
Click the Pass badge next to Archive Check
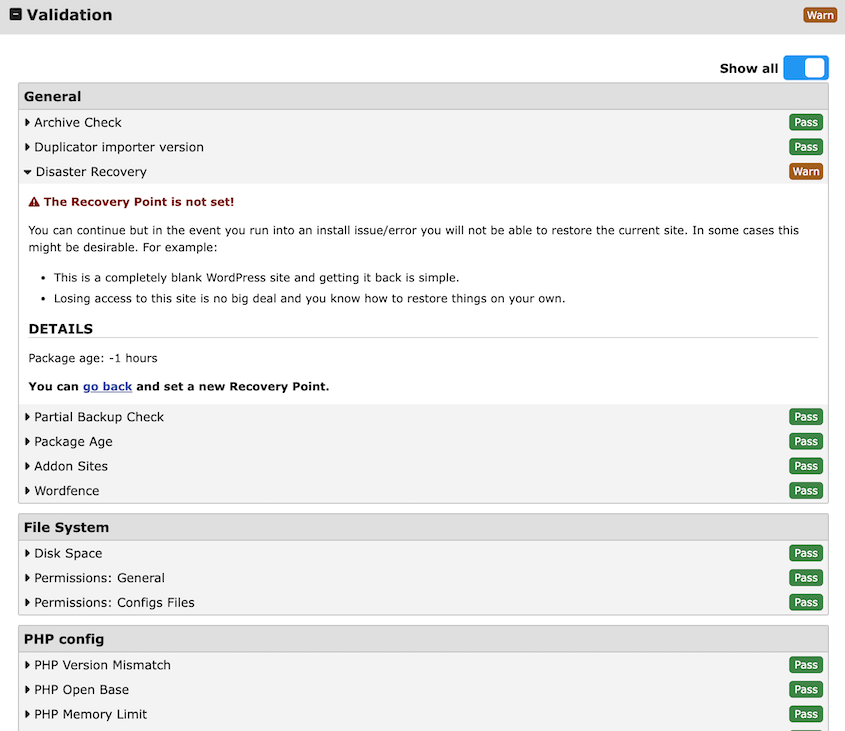pos(806,122)
